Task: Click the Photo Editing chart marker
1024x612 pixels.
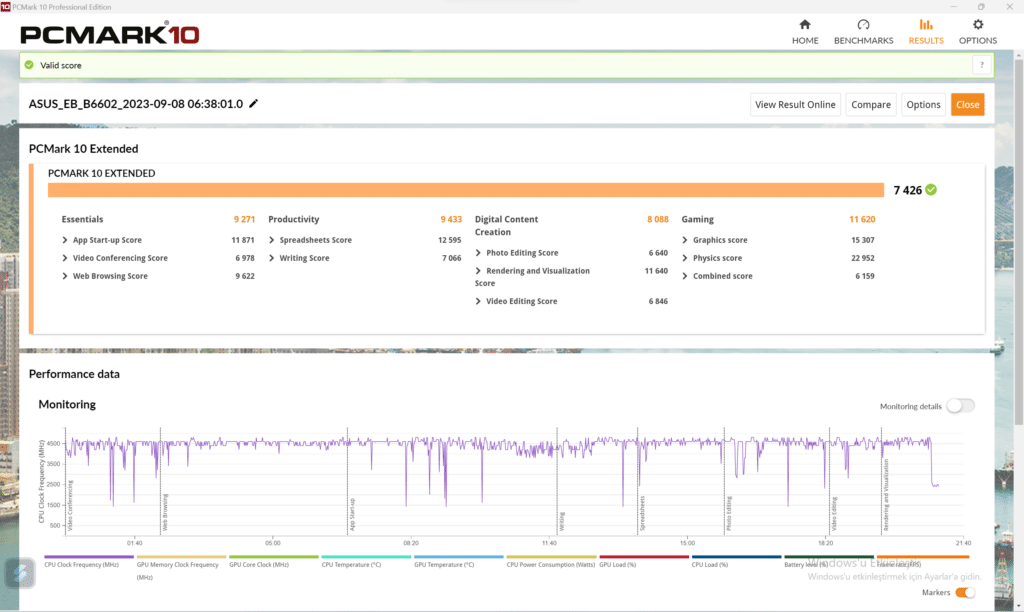Action: click(729, 513)
